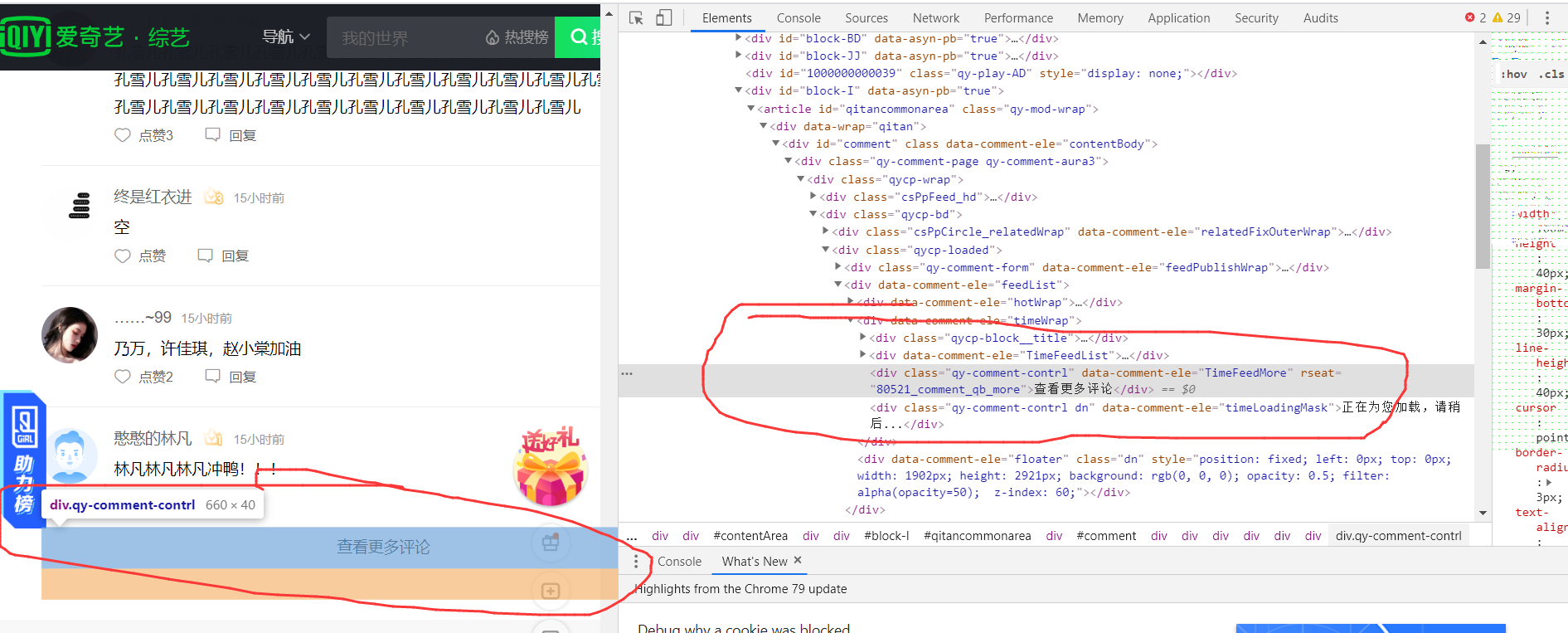
Task: Click the iQIYI logo
Action: click(x=27, y=37)
